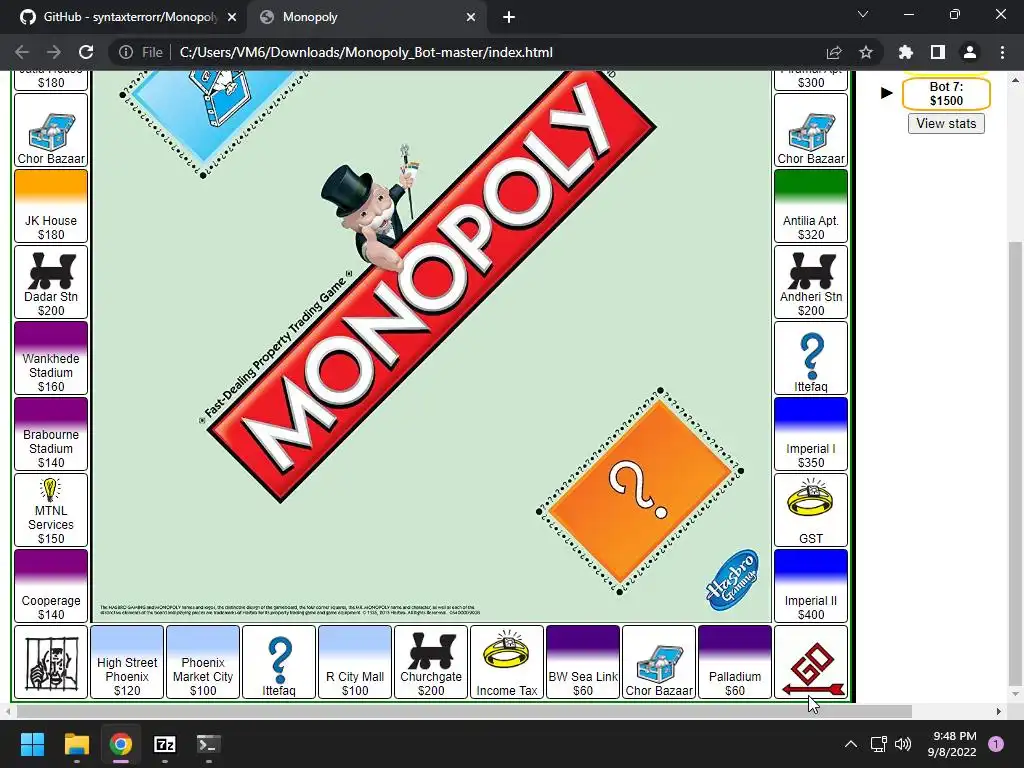
Task: Click the orange Chance card deck
Action: [640, 491]
